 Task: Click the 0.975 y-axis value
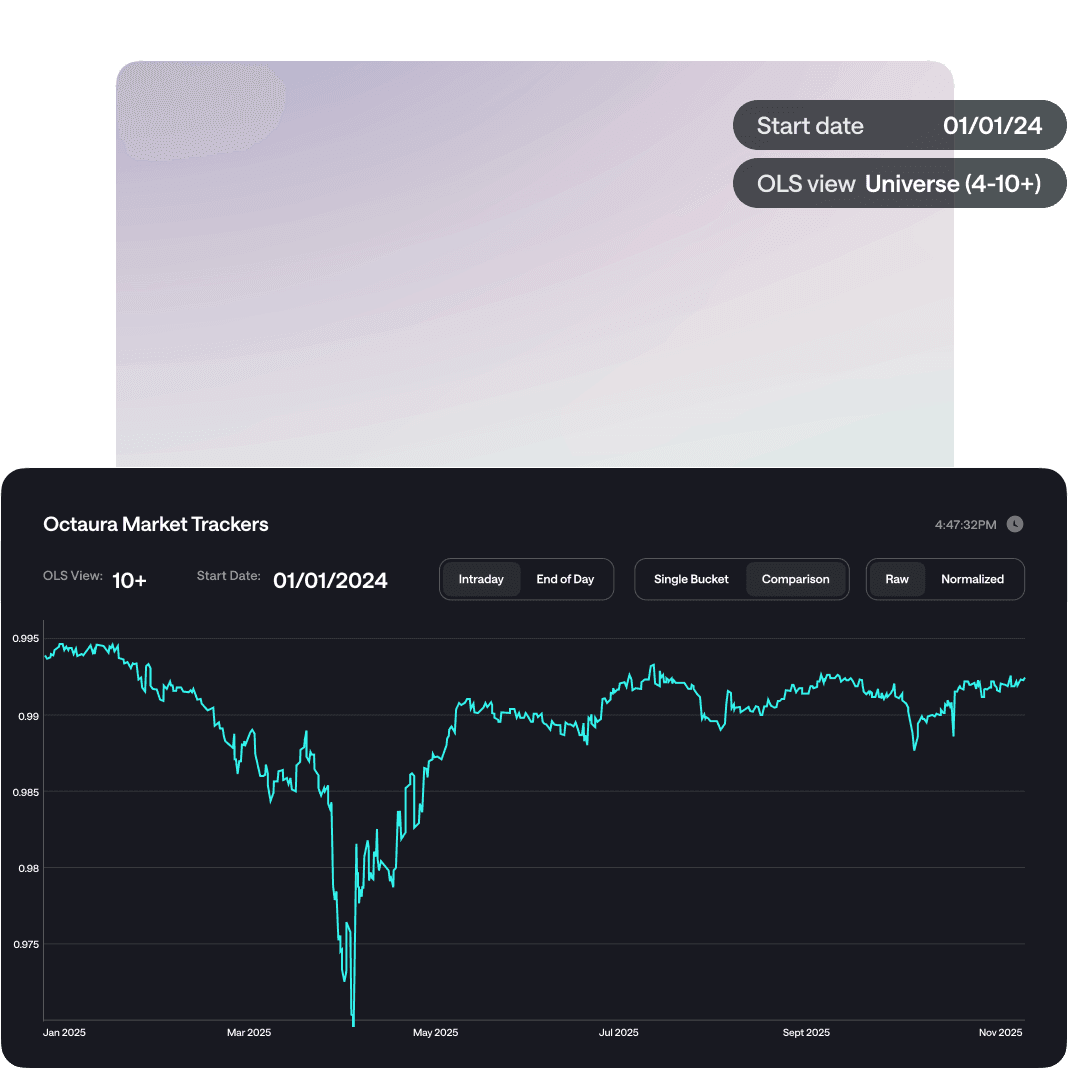coord(26,944)
